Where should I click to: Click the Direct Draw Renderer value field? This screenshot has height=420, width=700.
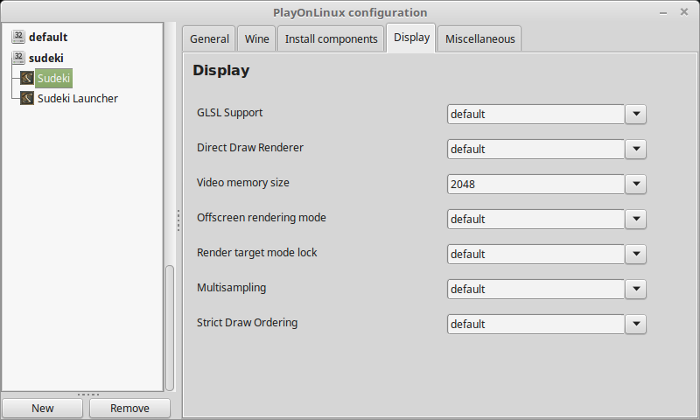(x=536, y=149)
